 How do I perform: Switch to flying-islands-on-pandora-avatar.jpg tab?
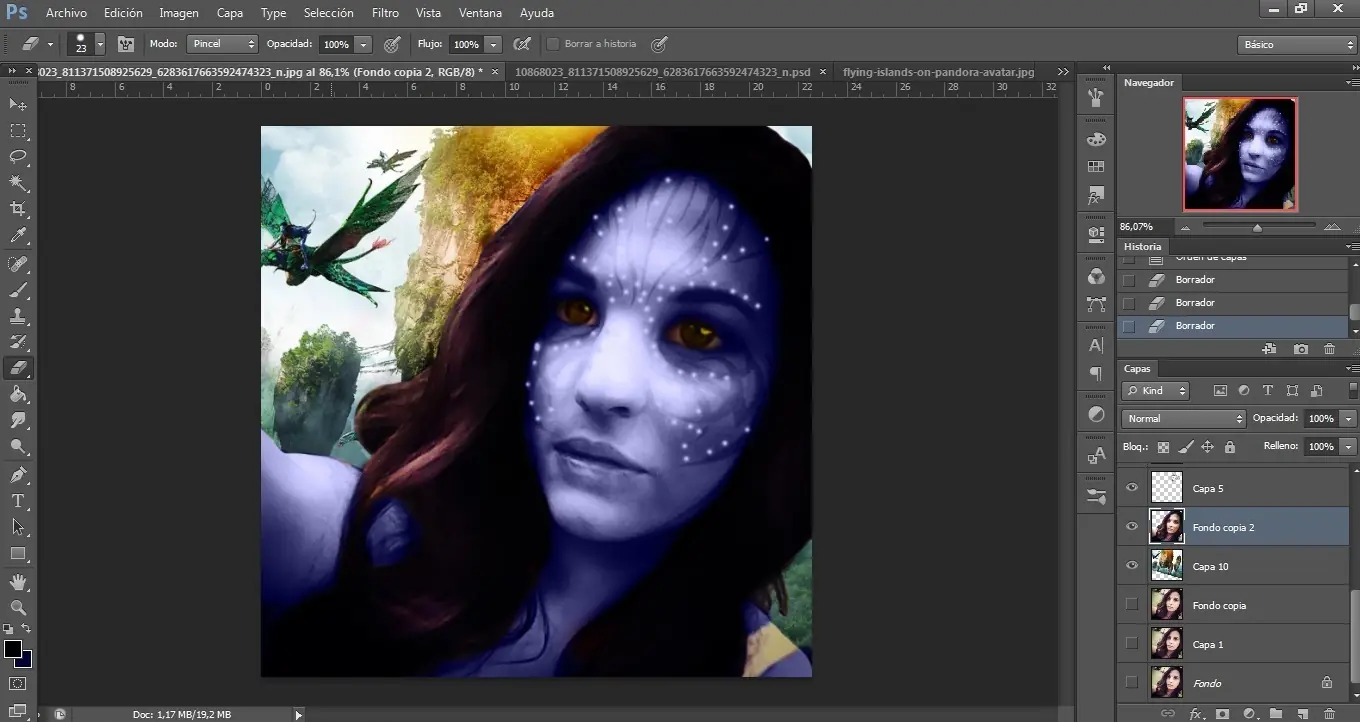(x=938, y=72)
